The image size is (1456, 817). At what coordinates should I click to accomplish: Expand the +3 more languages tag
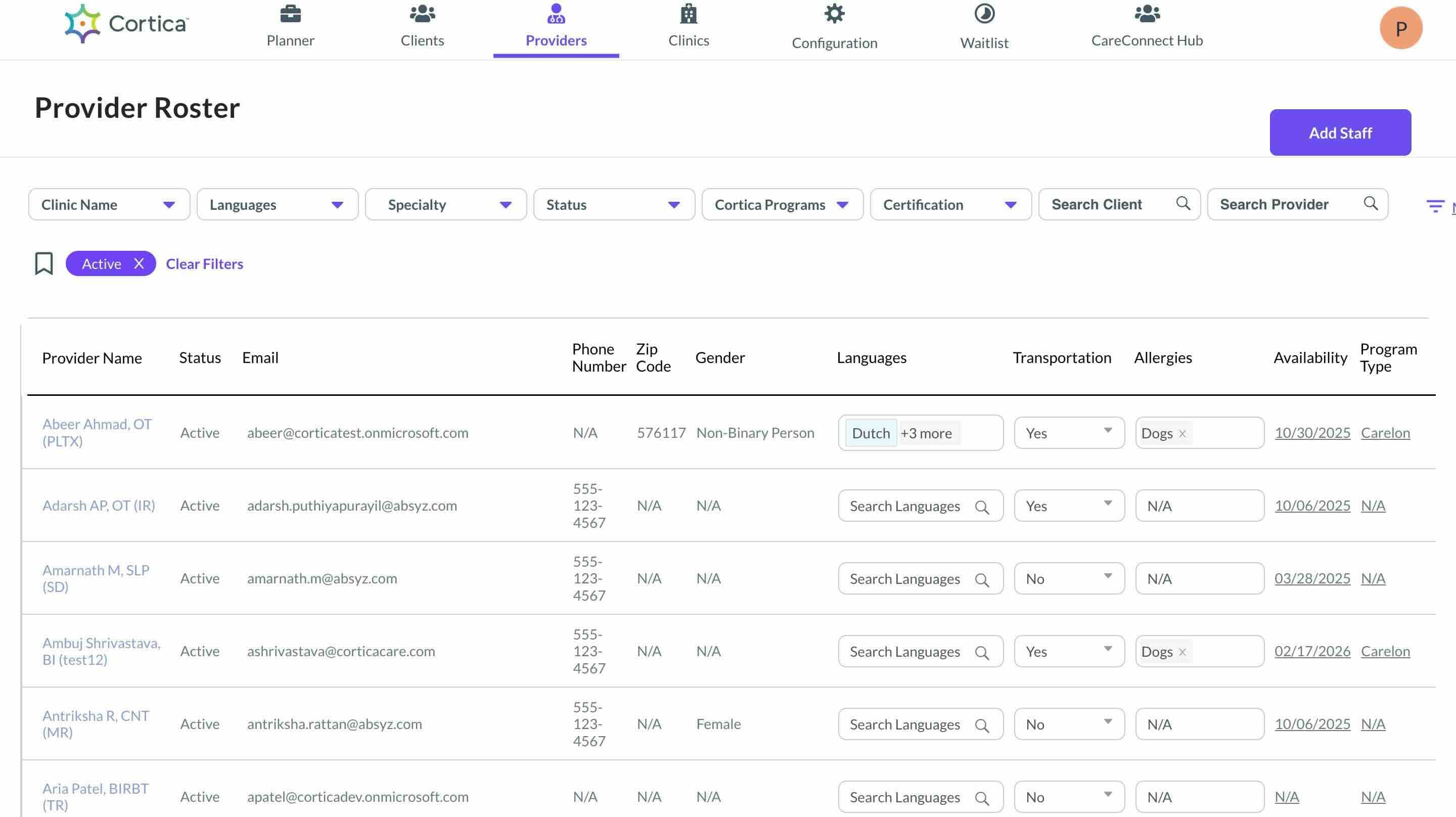click(x=926, y=433)
